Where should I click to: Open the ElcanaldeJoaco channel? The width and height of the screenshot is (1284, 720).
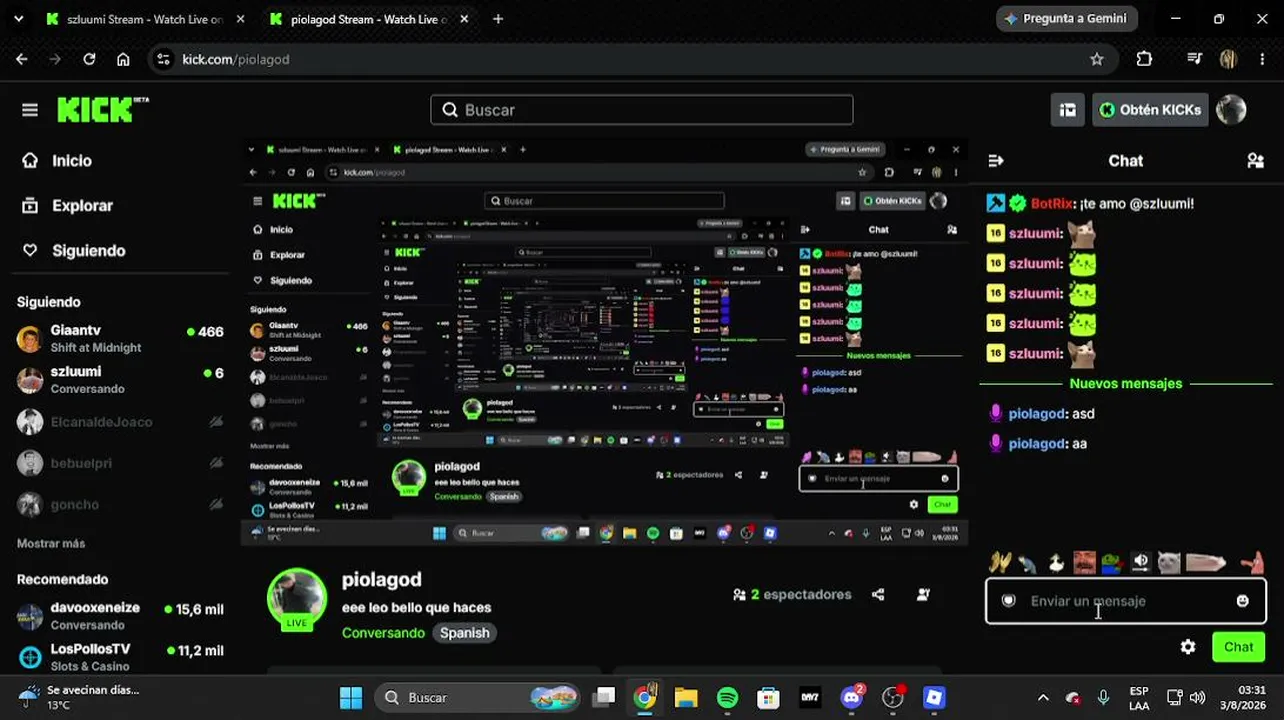pos(120,421)
